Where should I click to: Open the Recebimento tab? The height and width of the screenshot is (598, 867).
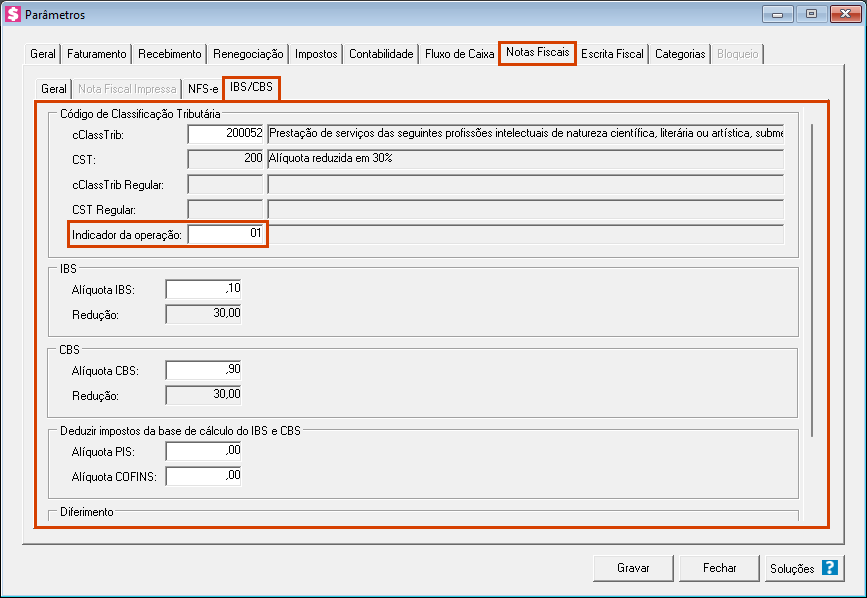(170, 54)
